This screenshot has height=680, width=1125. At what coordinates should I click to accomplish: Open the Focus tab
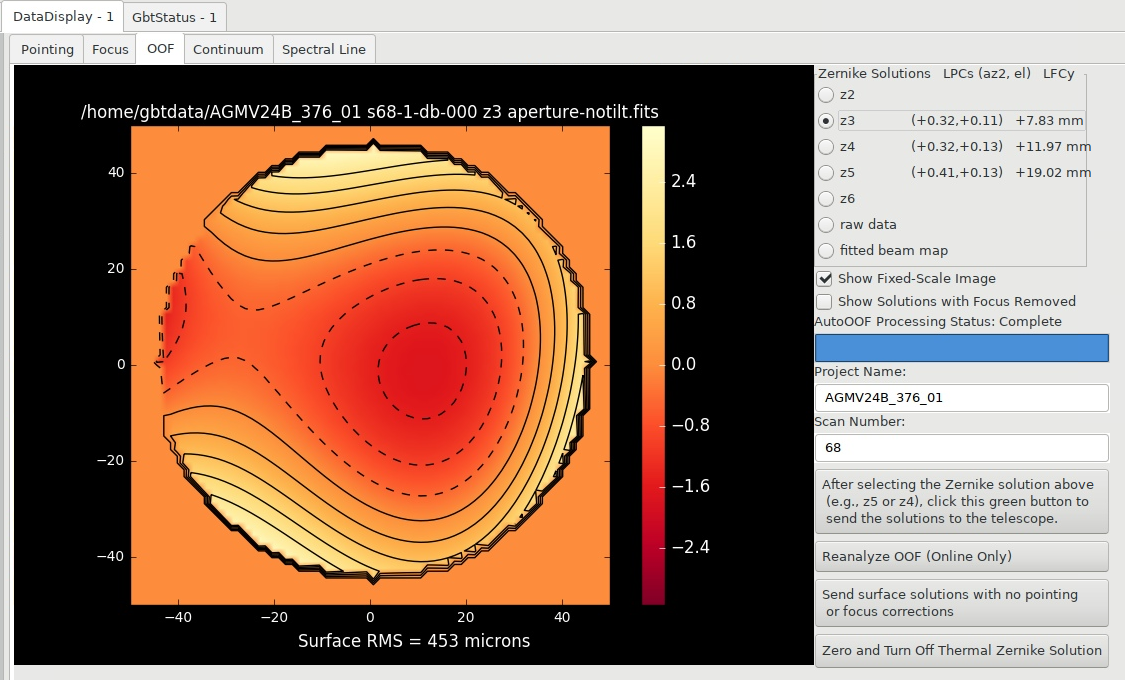click(x=110, y=49)
